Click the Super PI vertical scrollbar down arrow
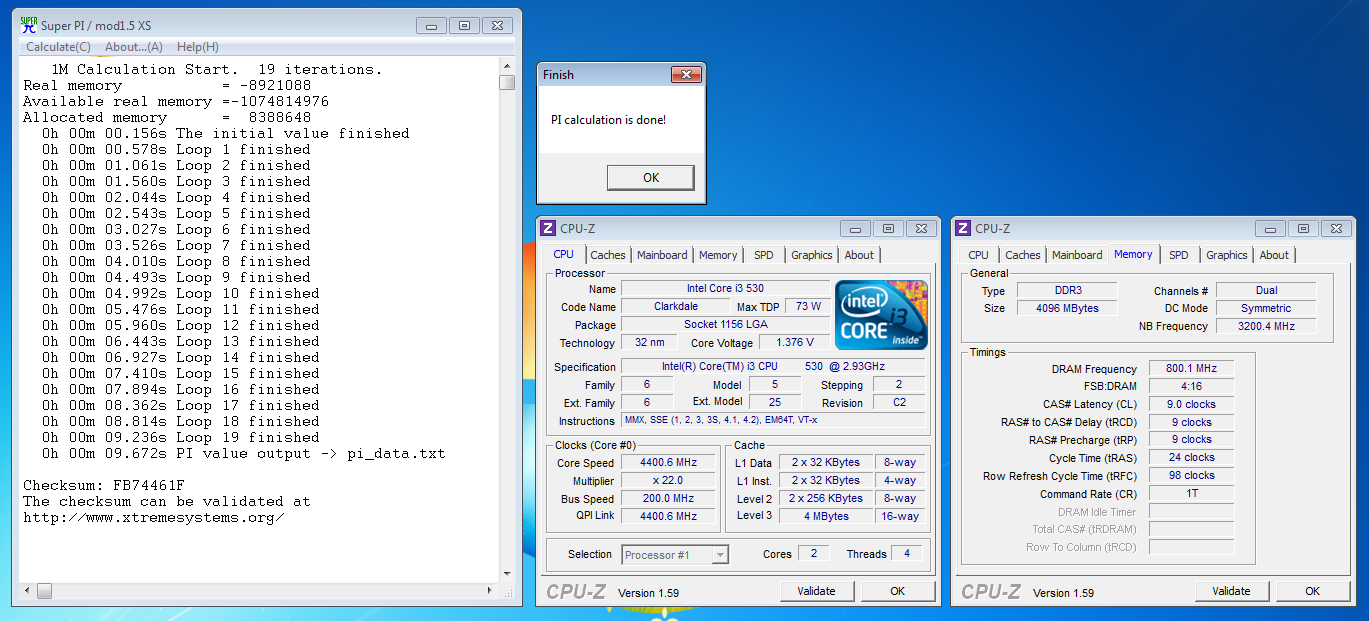 tap(507, 573)
